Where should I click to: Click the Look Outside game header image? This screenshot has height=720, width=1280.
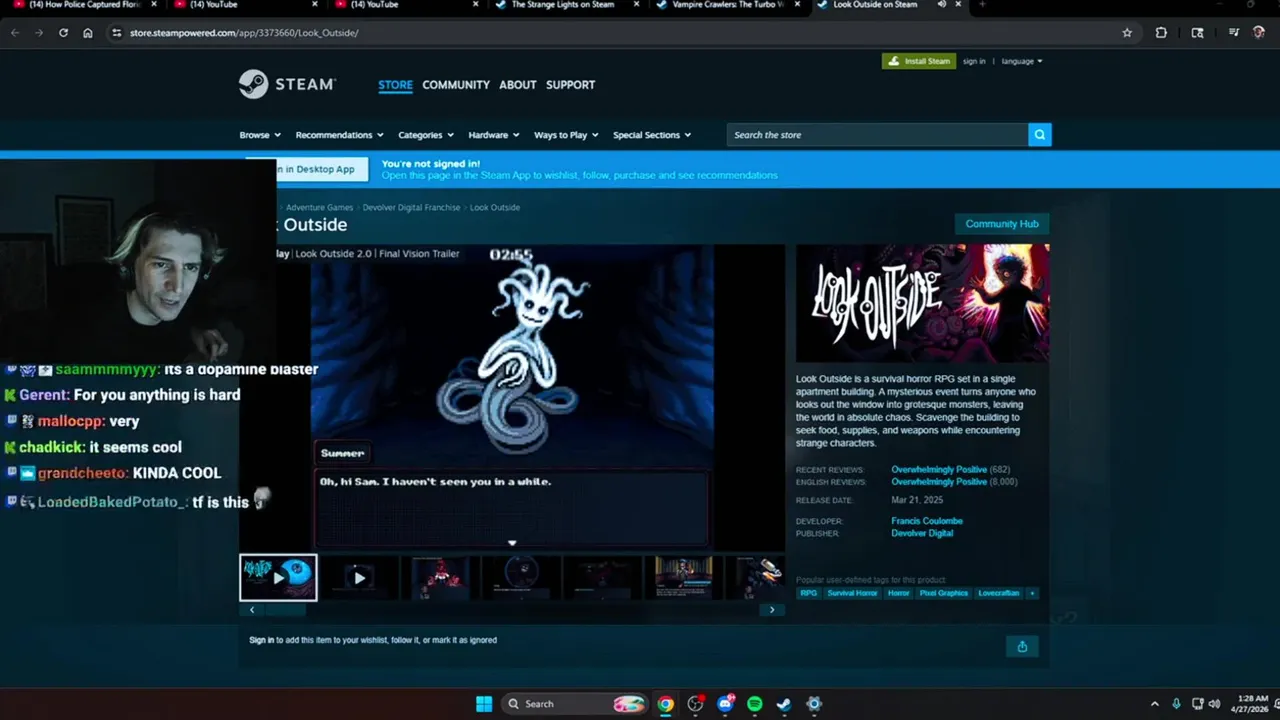923,303
